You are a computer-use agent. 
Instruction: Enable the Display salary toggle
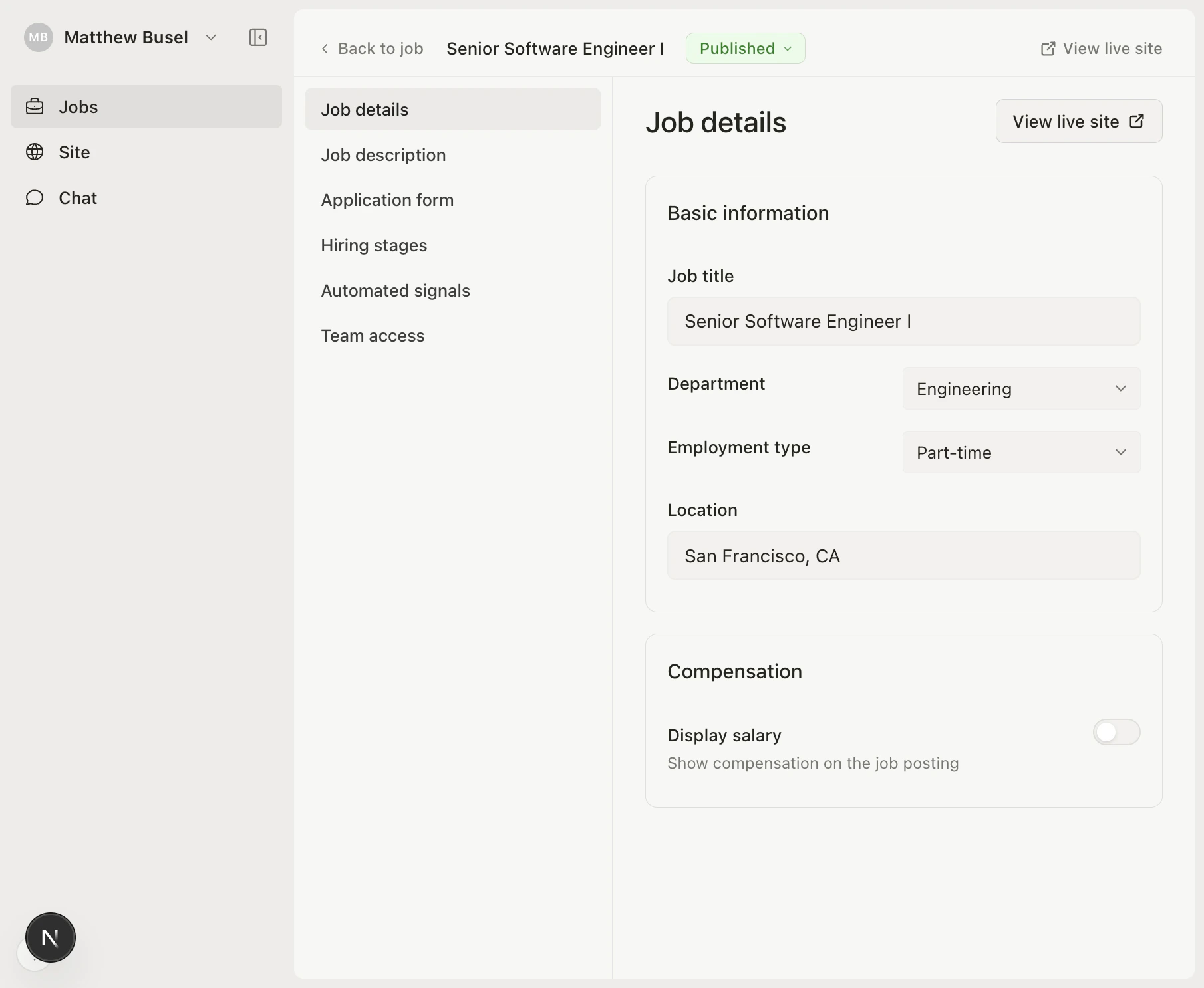(x=1116, y=733)
